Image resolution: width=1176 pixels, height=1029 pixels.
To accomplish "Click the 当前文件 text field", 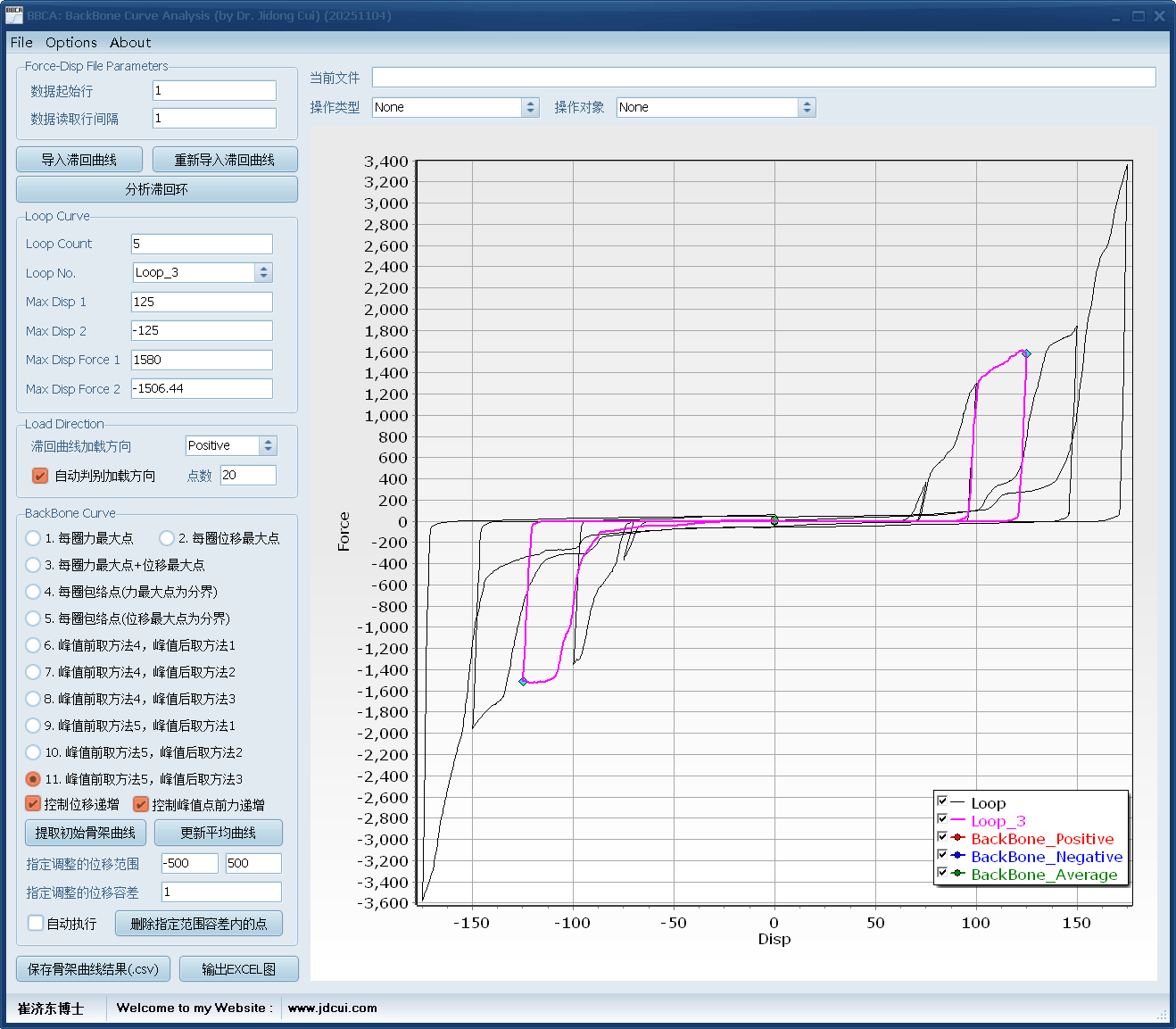I will [763, 78].
